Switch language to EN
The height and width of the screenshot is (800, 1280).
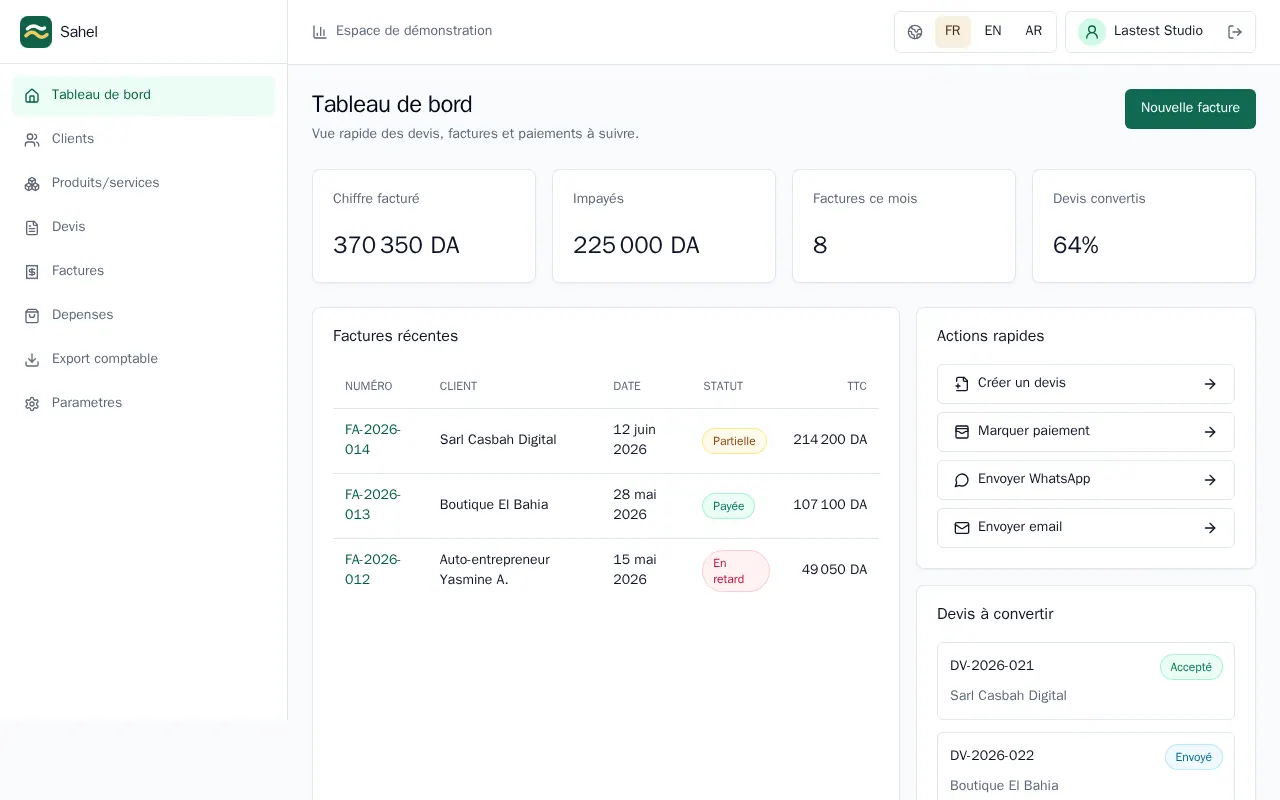pos(993,32)
